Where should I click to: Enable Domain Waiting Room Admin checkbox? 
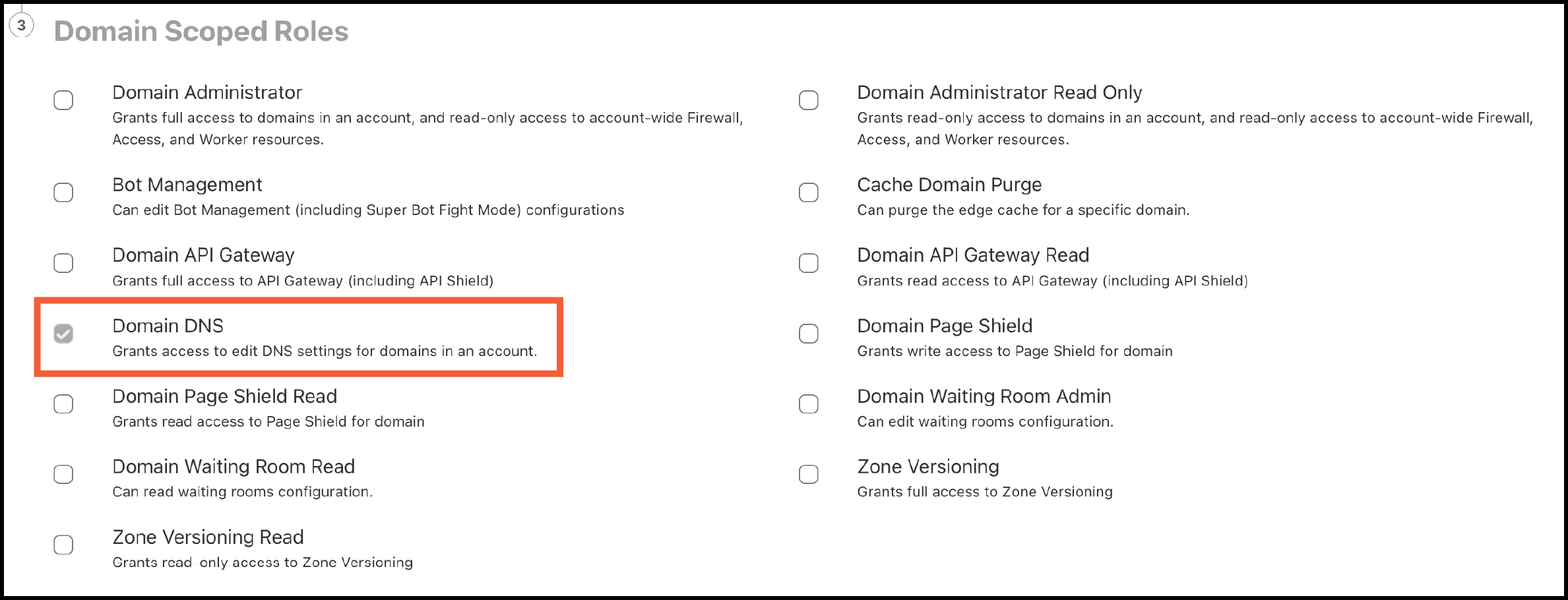808,404
